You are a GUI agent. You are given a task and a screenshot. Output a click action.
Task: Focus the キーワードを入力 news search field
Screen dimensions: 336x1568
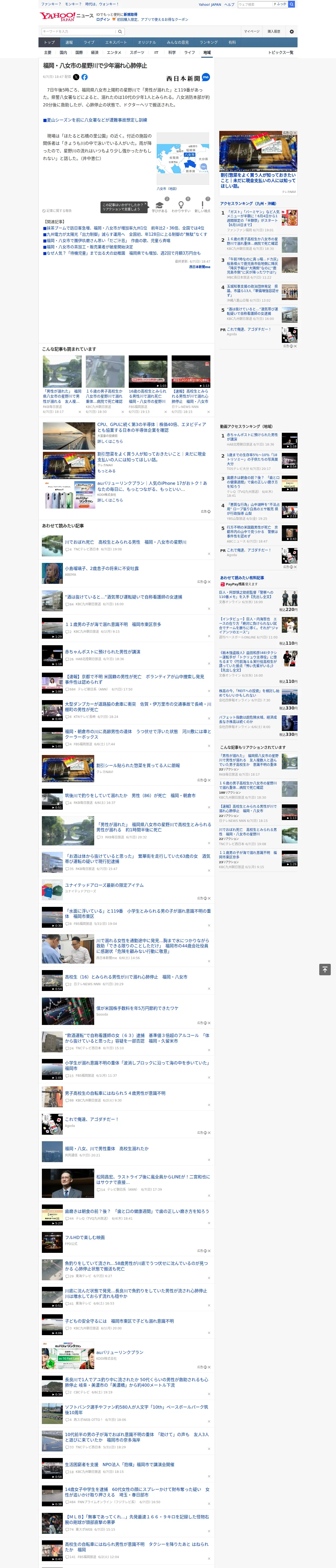(x=79, y=32)
